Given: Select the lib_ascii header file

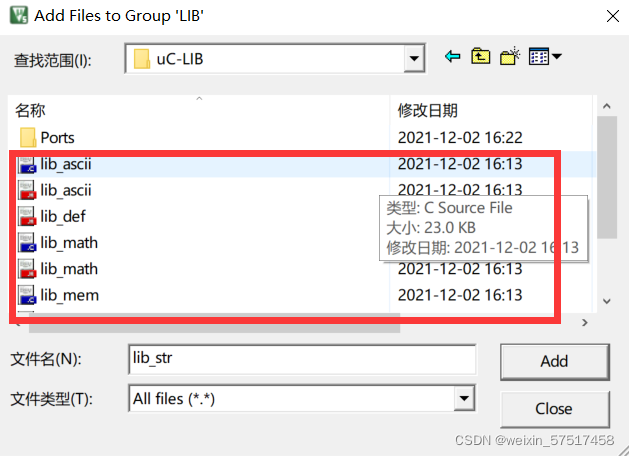Looking at the screenshot, I should coord(66,190).
